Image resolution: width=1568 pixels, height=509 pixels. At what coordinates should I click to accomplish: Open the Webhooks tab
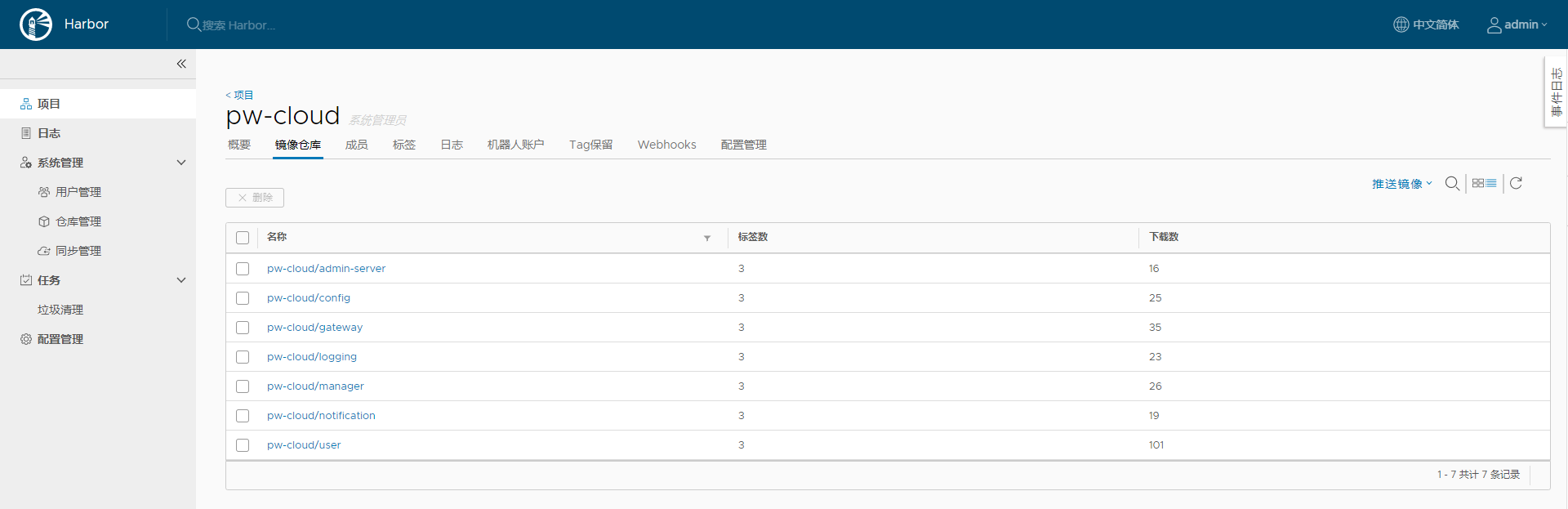tap(666, 145)
